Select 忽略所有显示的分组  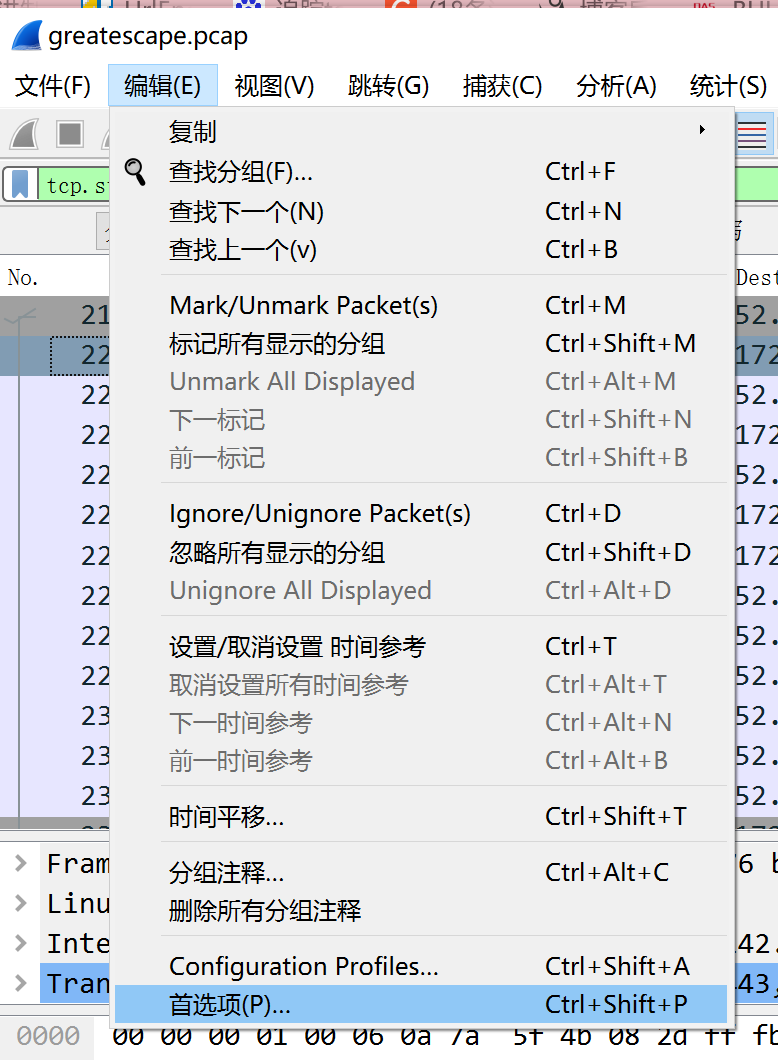420,552
